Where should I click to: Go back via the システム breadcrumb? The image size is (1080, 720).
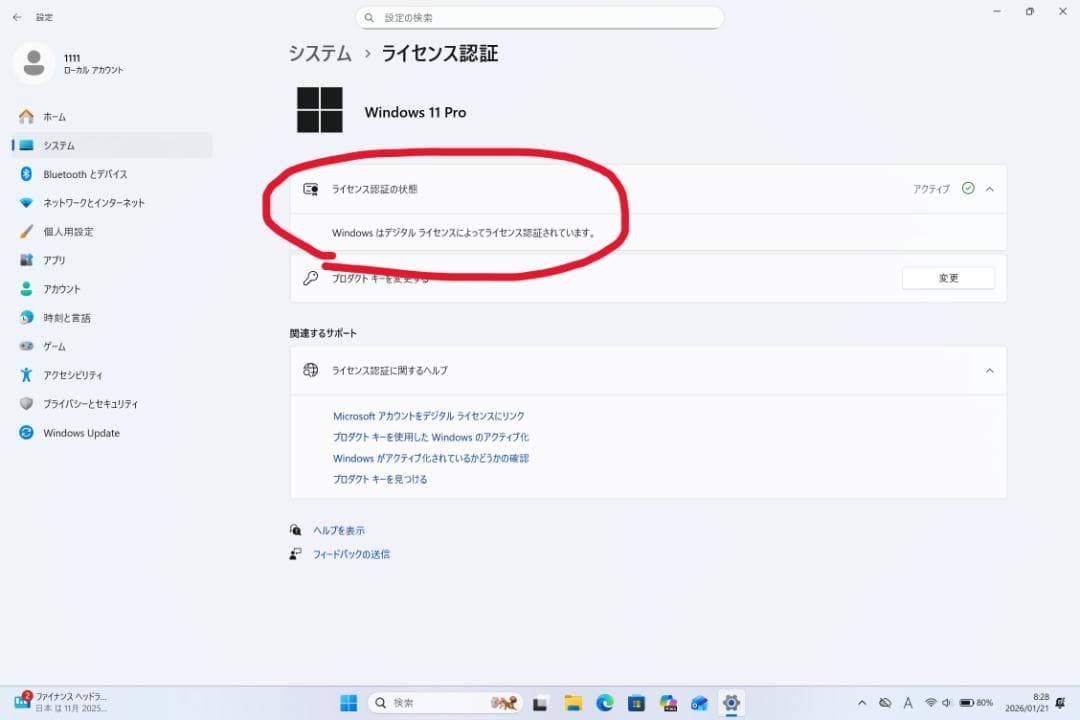(x=318, y=53)
